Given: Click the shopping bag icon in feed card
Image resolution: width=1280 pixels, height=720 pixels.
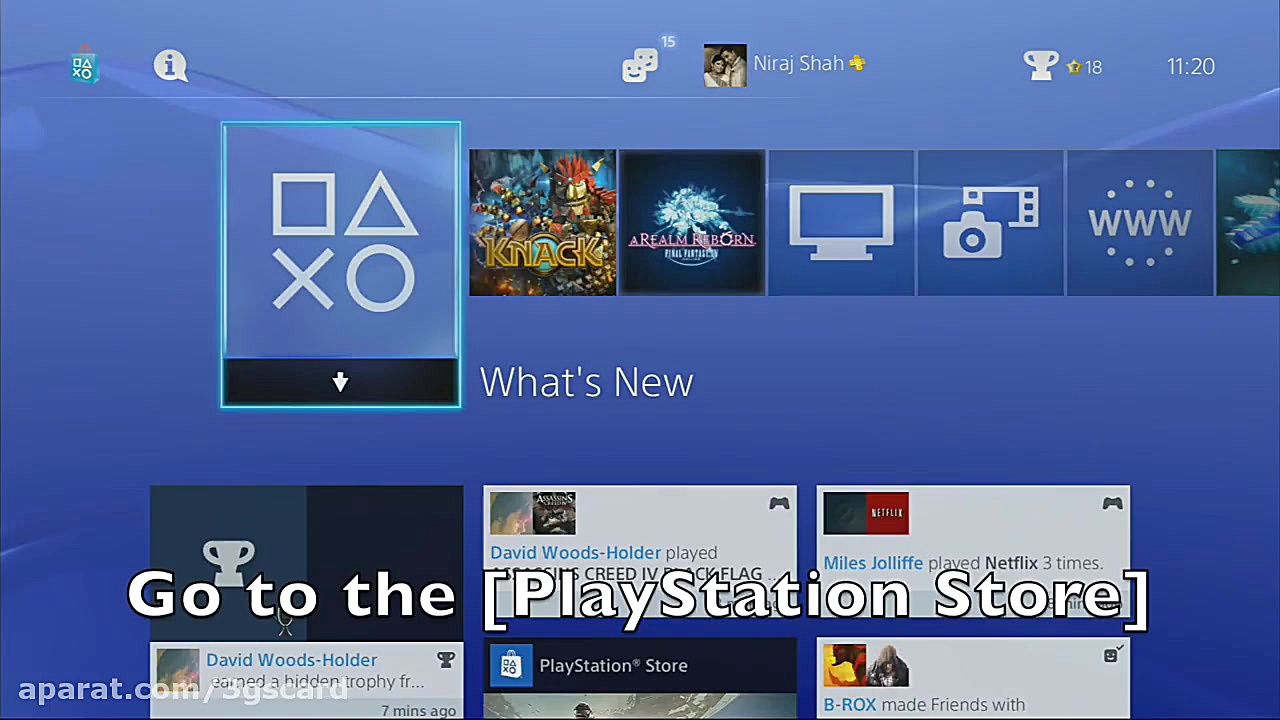Looking at the screenshot, I should [x=511, y=665].
